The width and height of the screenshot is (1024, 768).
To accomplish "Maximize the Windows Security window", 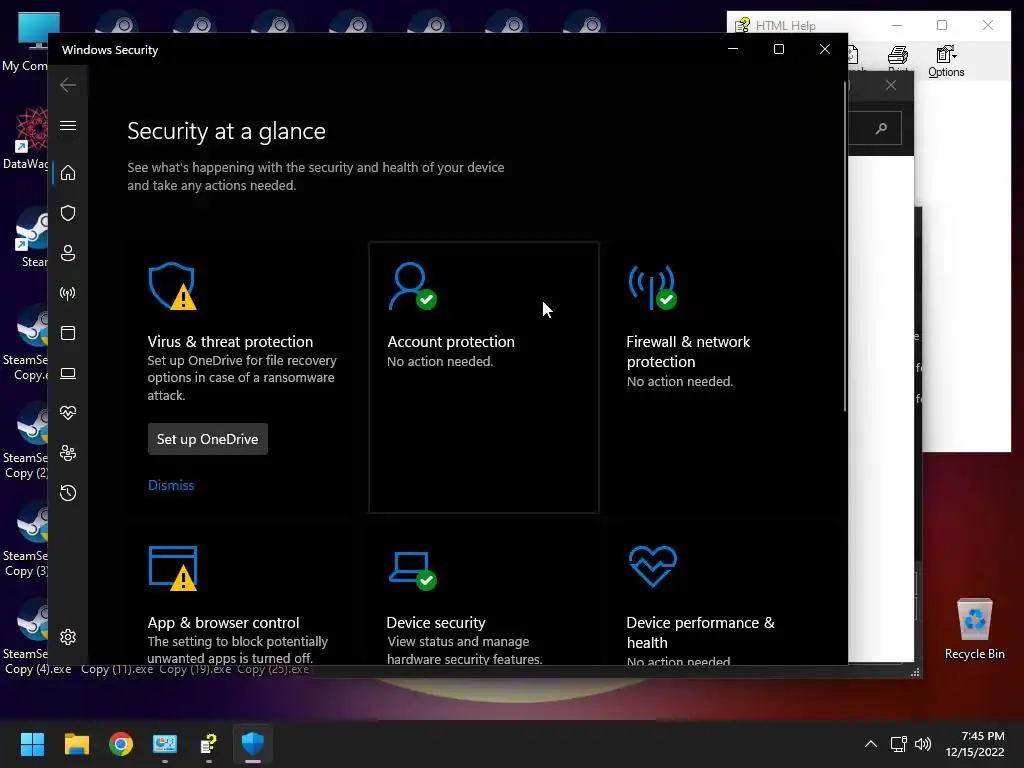I will (778, 50).
